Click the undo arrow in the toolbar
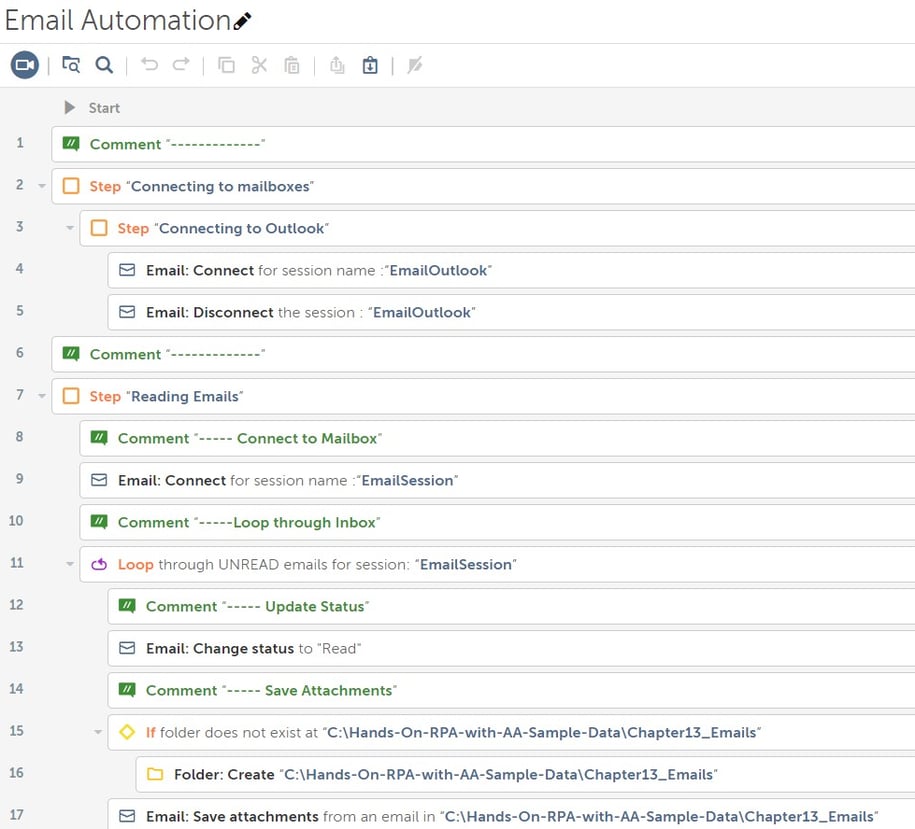The image size is (915, 829). 149,65
